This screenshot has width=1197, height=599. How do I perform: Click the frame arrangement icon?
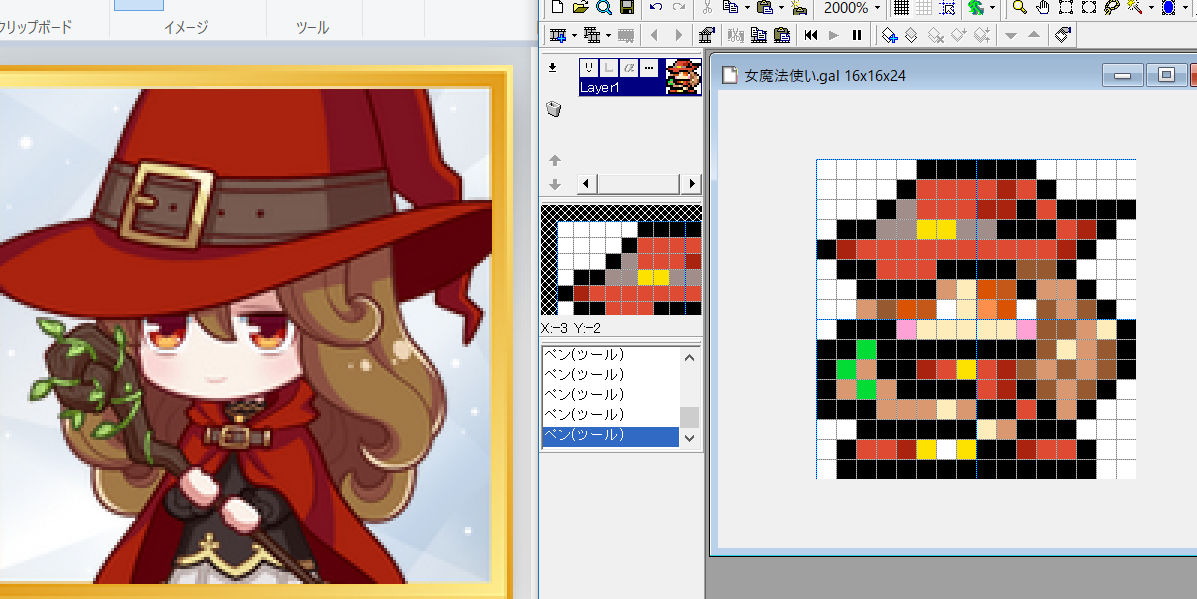click(592, 35)
